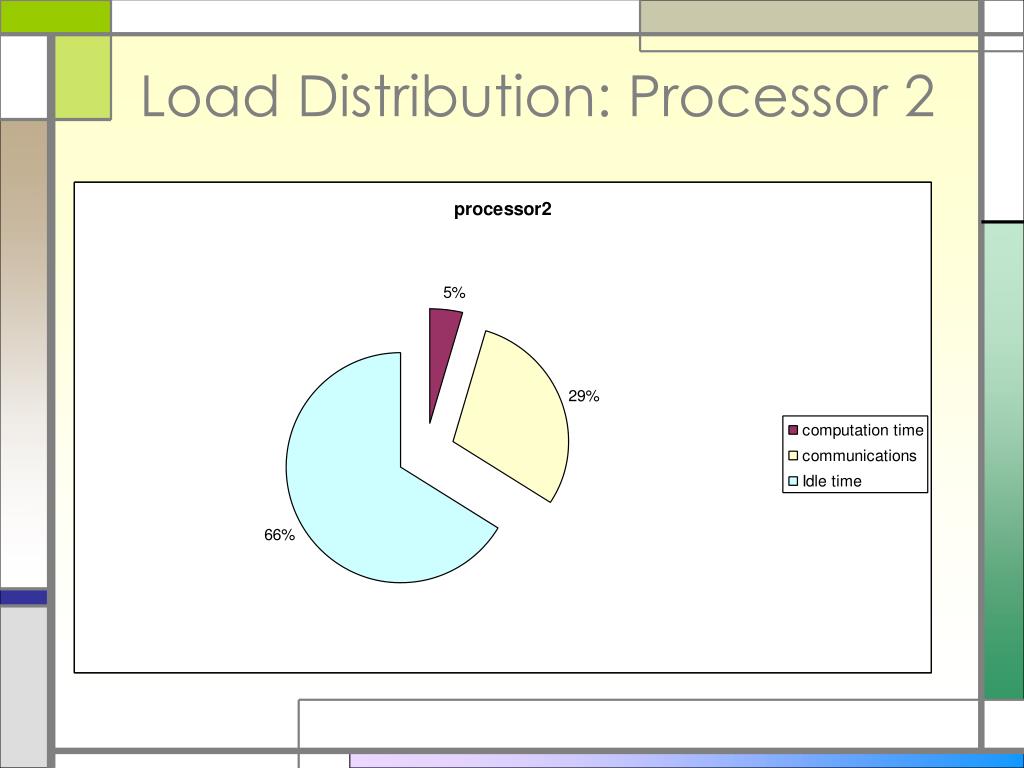Select the 'processor2' chart title

tap(503, 209)
